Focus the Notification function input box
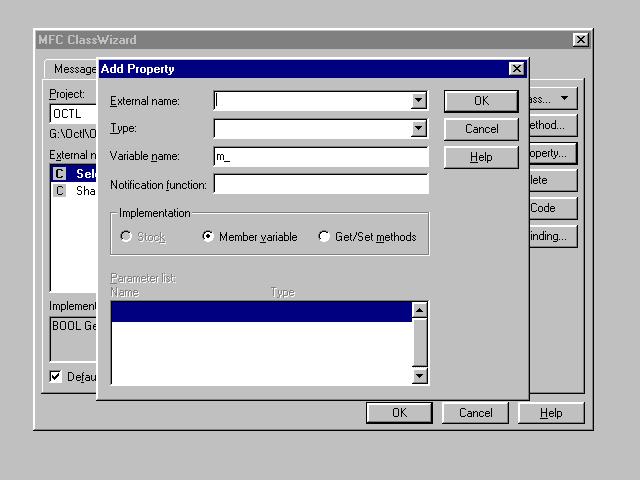This screenshot has width=640, height=480. click(320, 185)
